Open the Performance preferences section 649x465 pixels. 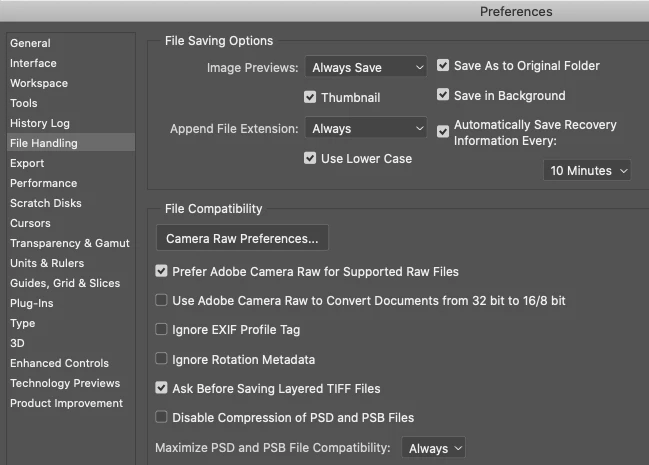coord(43,183)
